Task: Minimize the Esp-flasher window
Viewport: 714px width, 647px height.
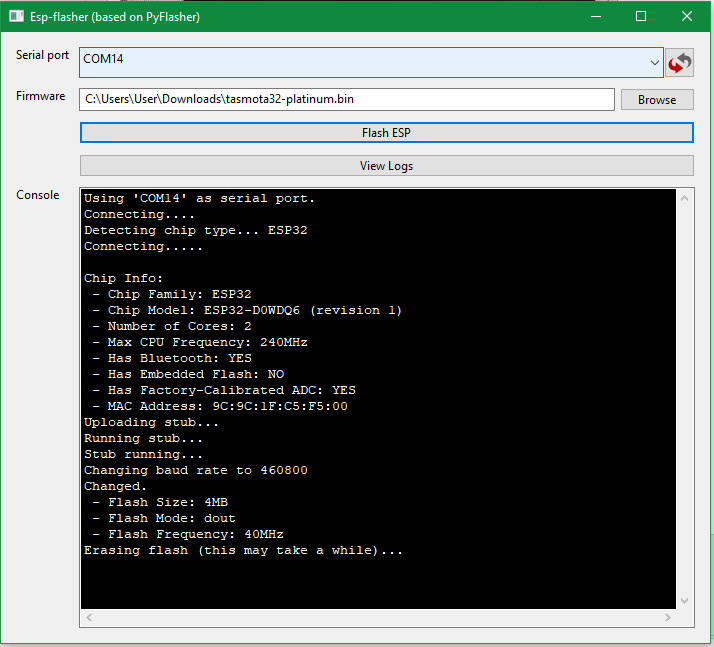Action: pos(596,16)
